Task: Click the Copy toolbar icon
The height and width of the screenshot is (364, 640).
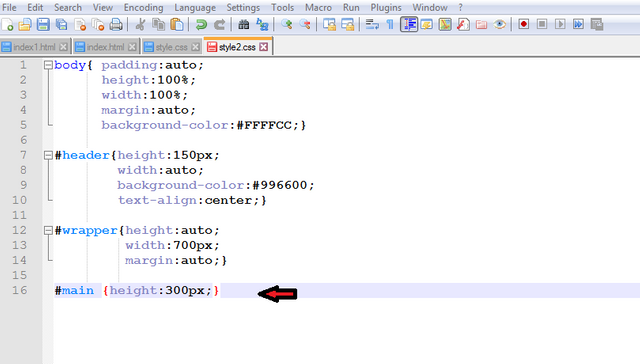Action: point(158,24)
